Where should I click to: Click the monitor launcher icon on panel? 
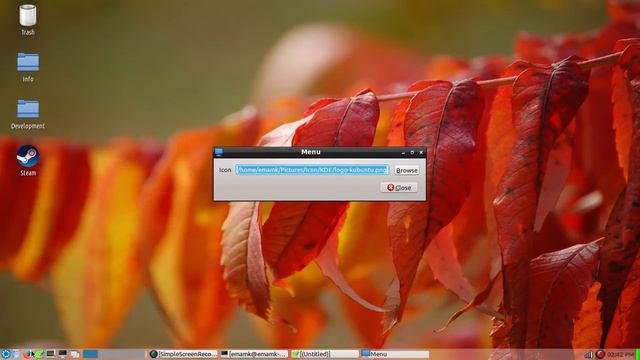[x=62, y=353]
